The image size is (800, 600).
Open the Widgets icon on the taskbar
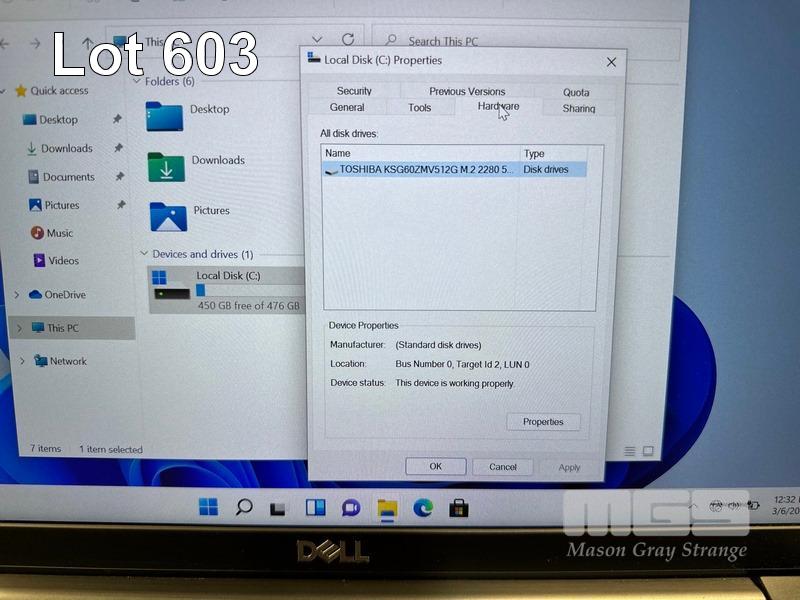point(315,508)
